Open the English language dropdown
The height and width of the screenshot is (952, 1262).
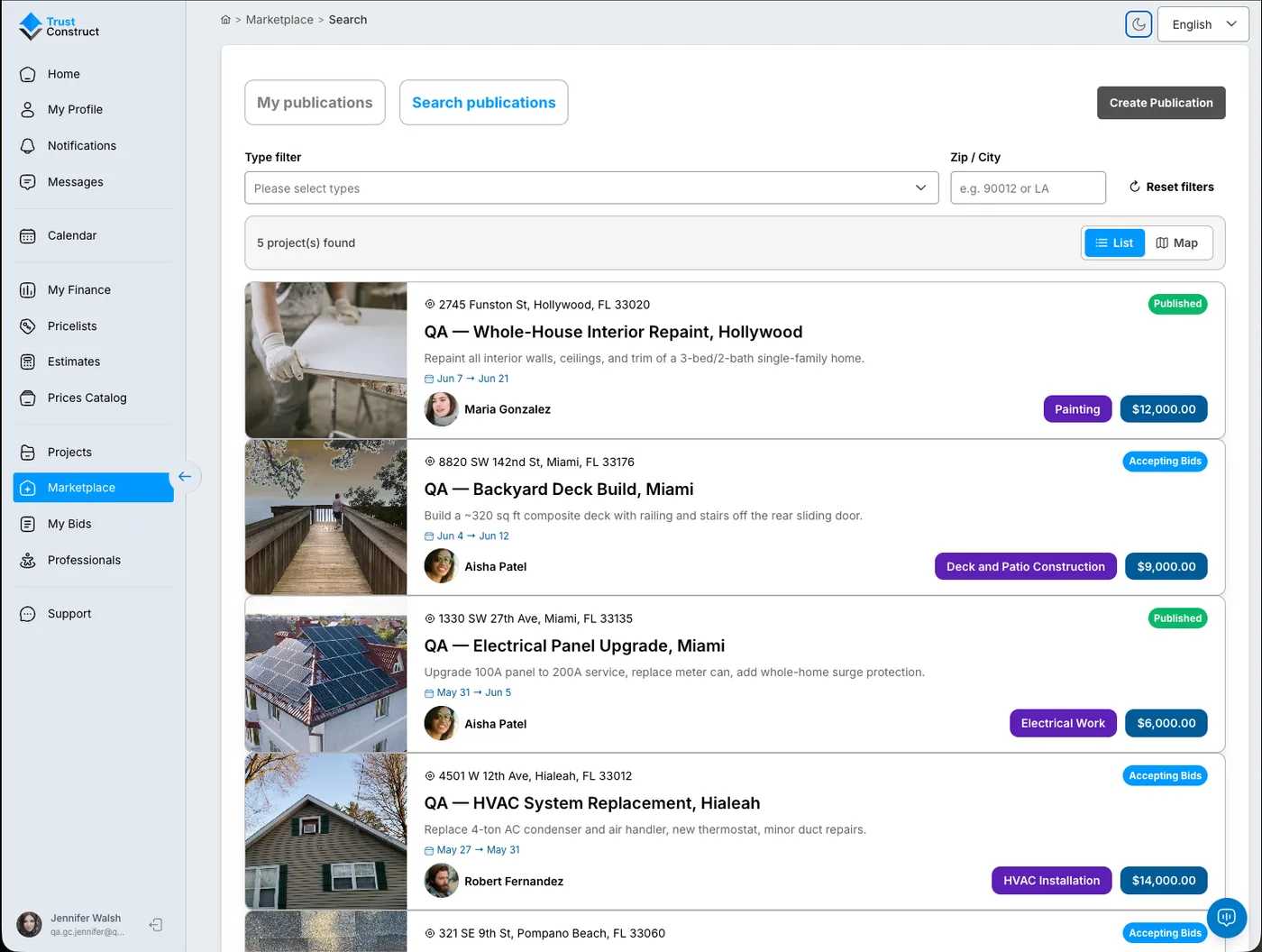pyautogui.click(x=1203, y=24)
